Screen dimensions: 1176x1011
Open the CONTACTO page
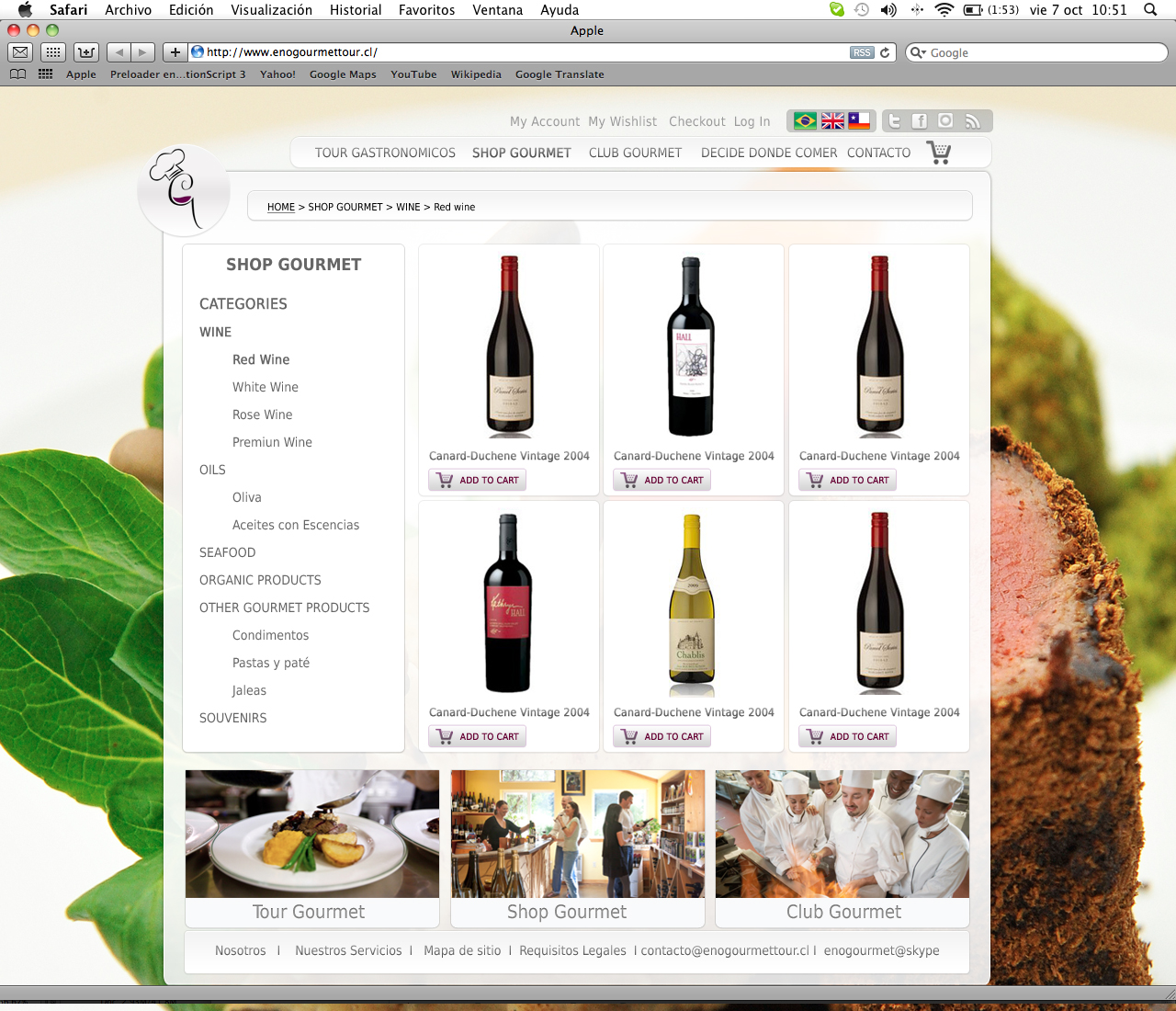point(878,153)
